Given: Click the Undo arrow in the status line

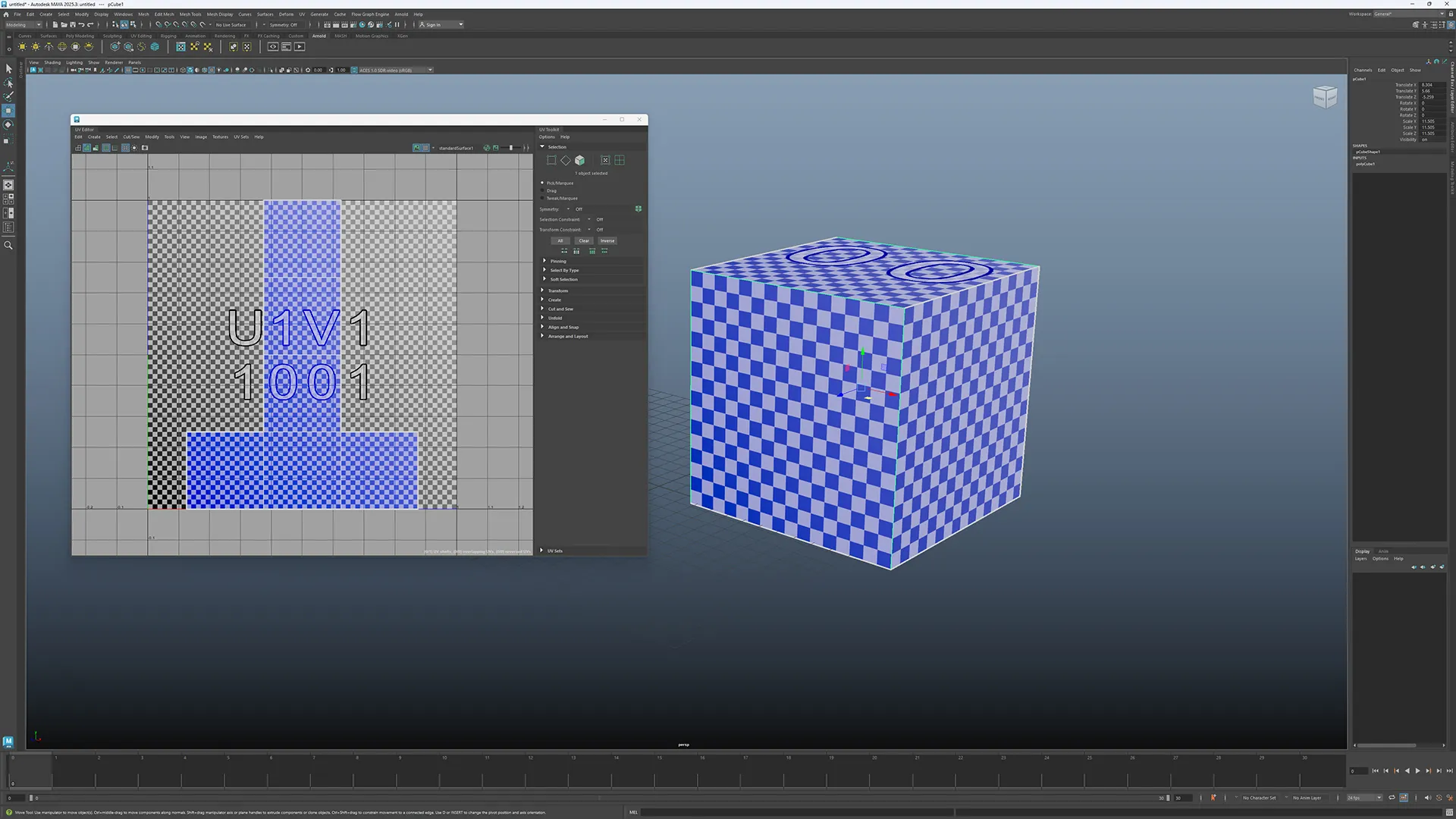Looking at the screenshot, I should tap(81, 25).
